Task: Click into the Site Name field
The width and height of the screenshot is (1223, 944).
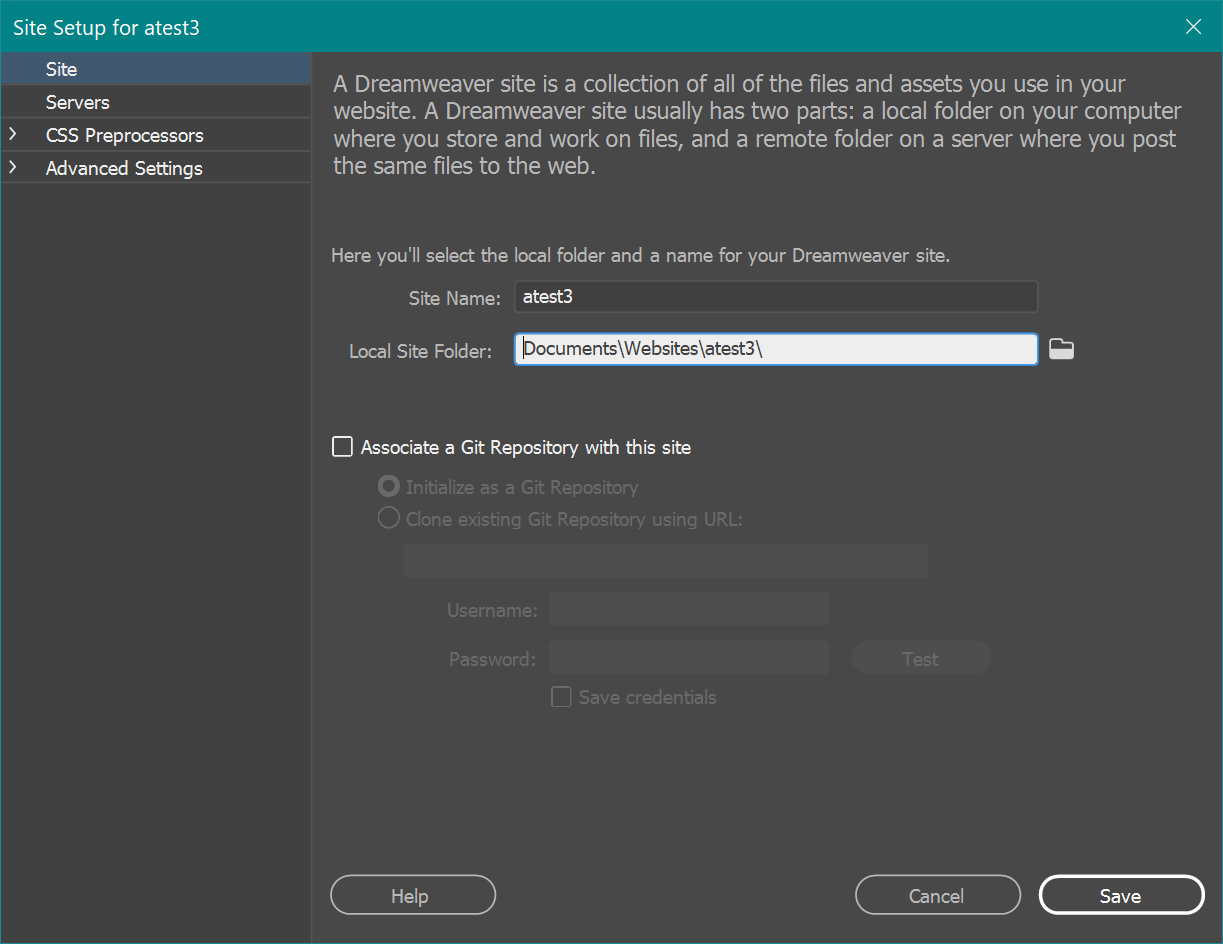Action: [775, 297]
